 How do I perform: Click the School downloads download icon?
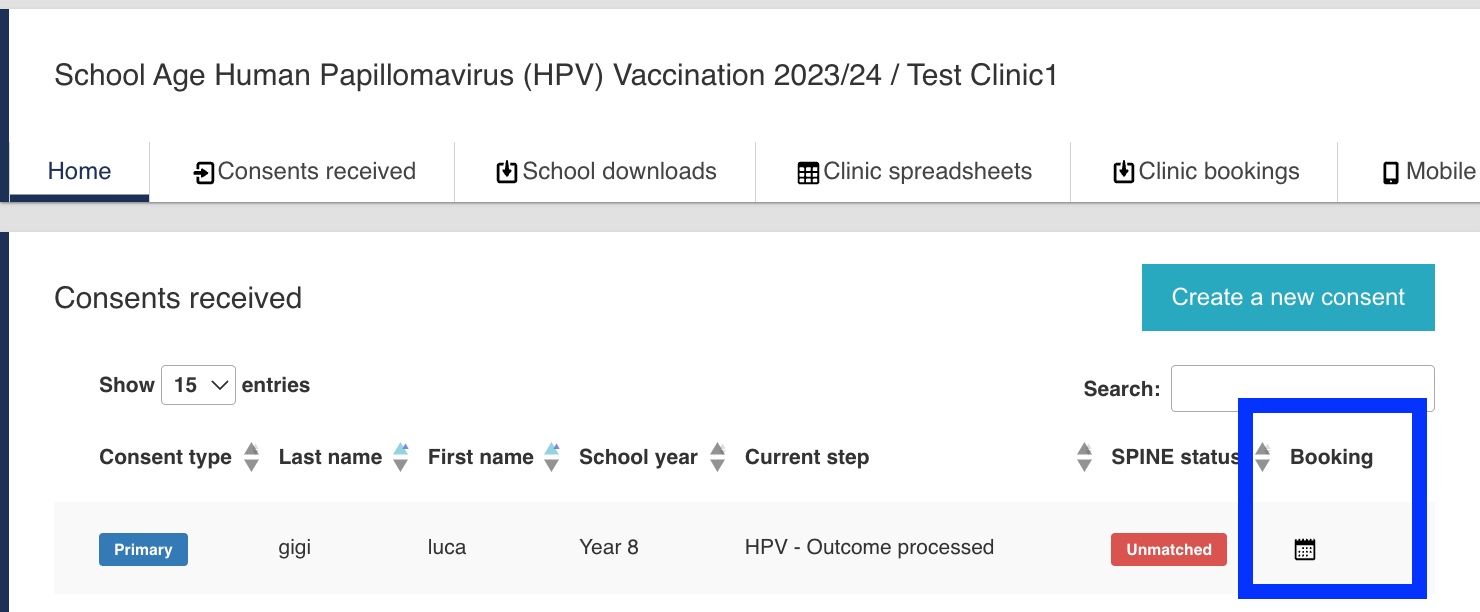pos(507,172)
